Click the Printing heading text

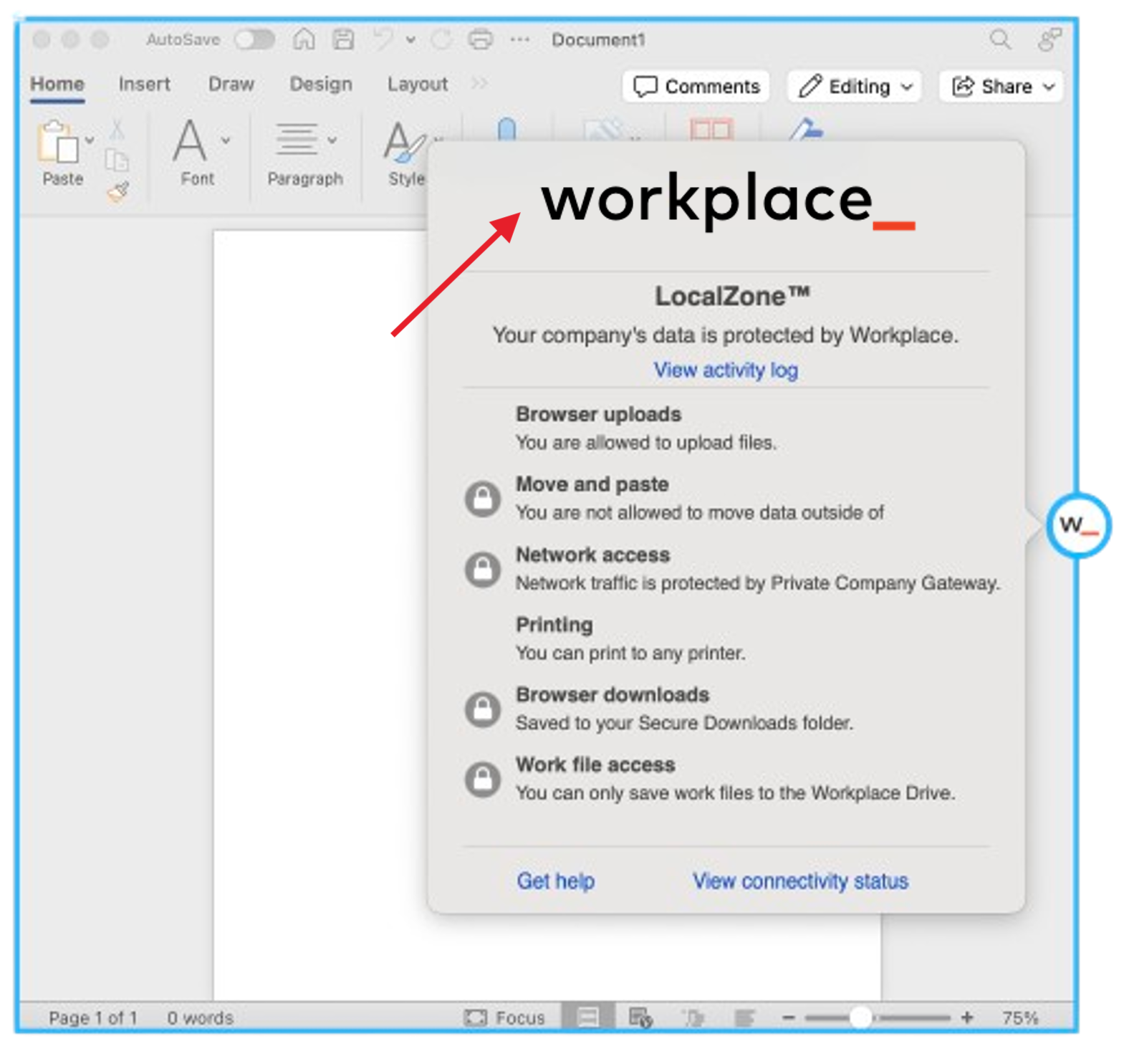pos(554,625)
